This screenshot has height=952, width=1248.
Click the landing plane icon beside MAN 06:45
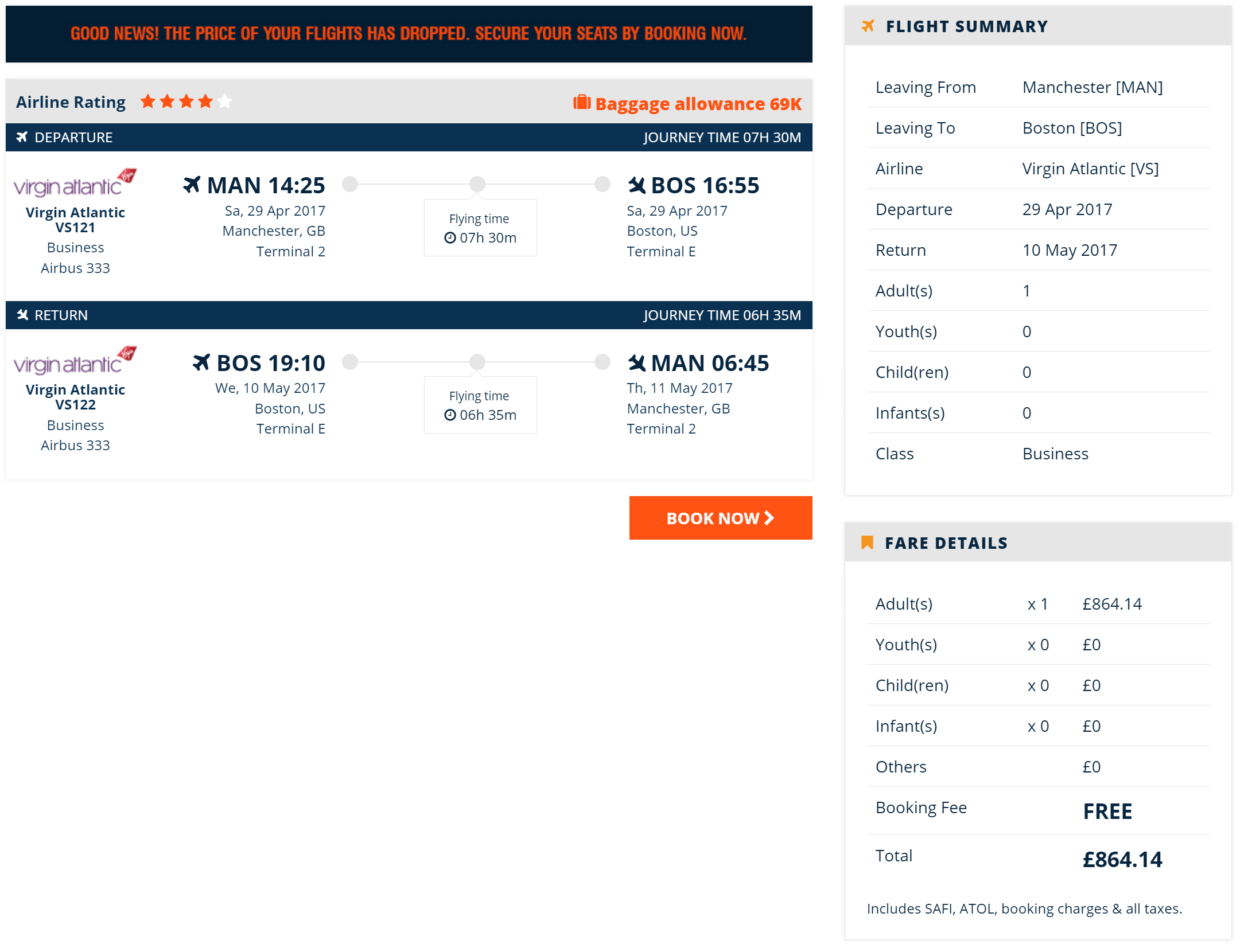637,362
